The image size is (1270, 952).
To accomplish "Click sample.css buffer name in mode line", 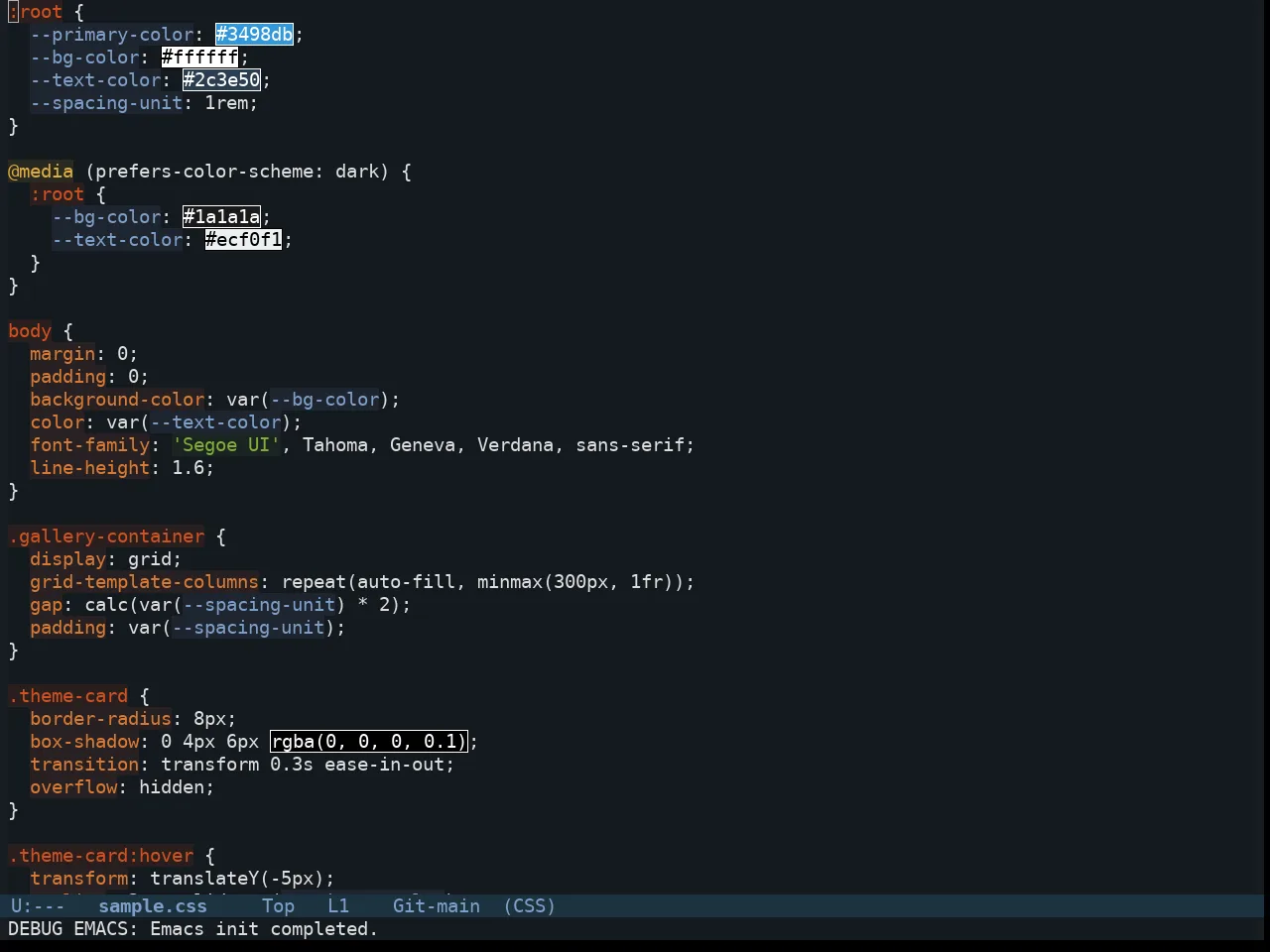I will tap(153, 906).
